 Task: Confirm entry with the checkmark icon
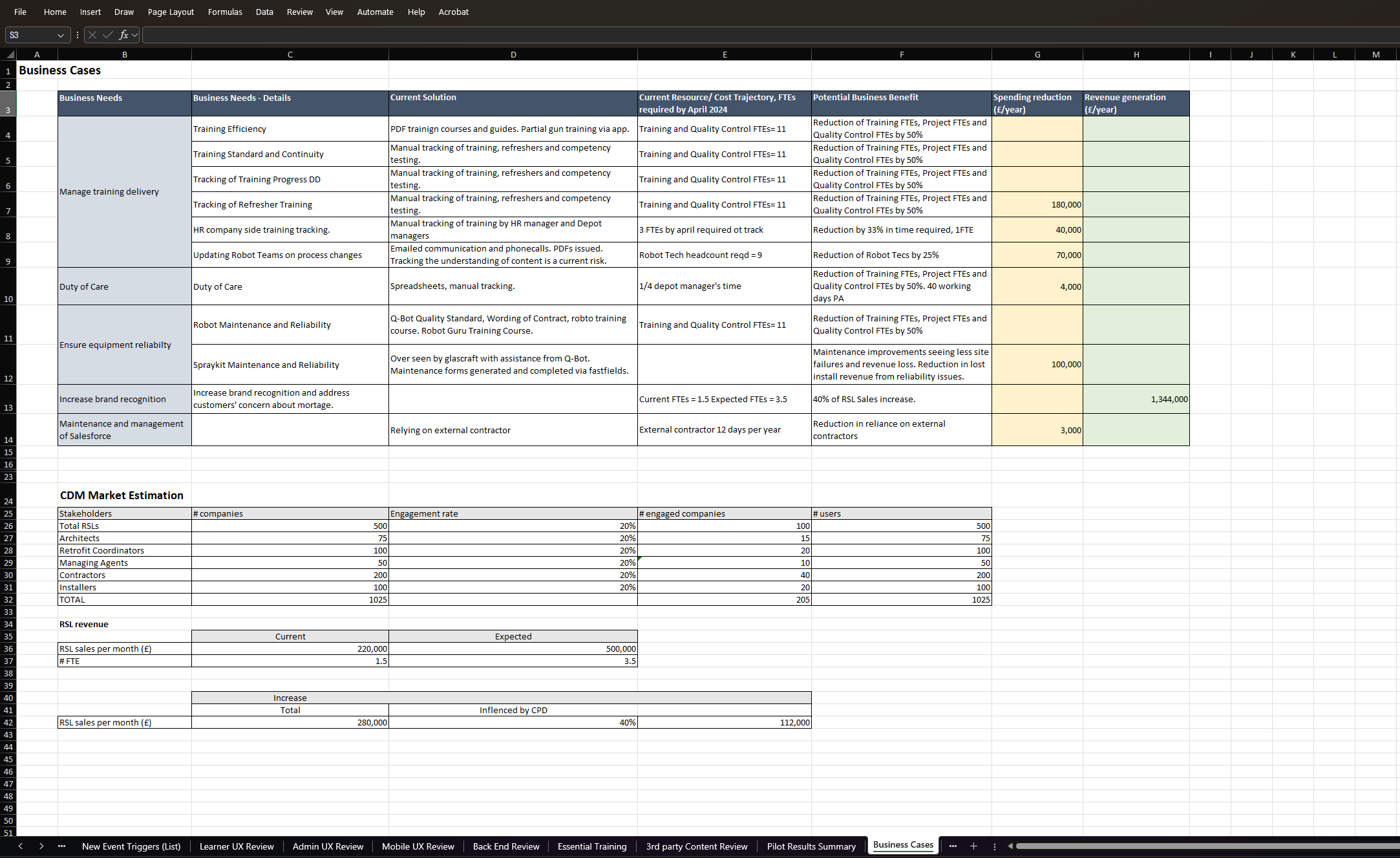click(107, 35)
